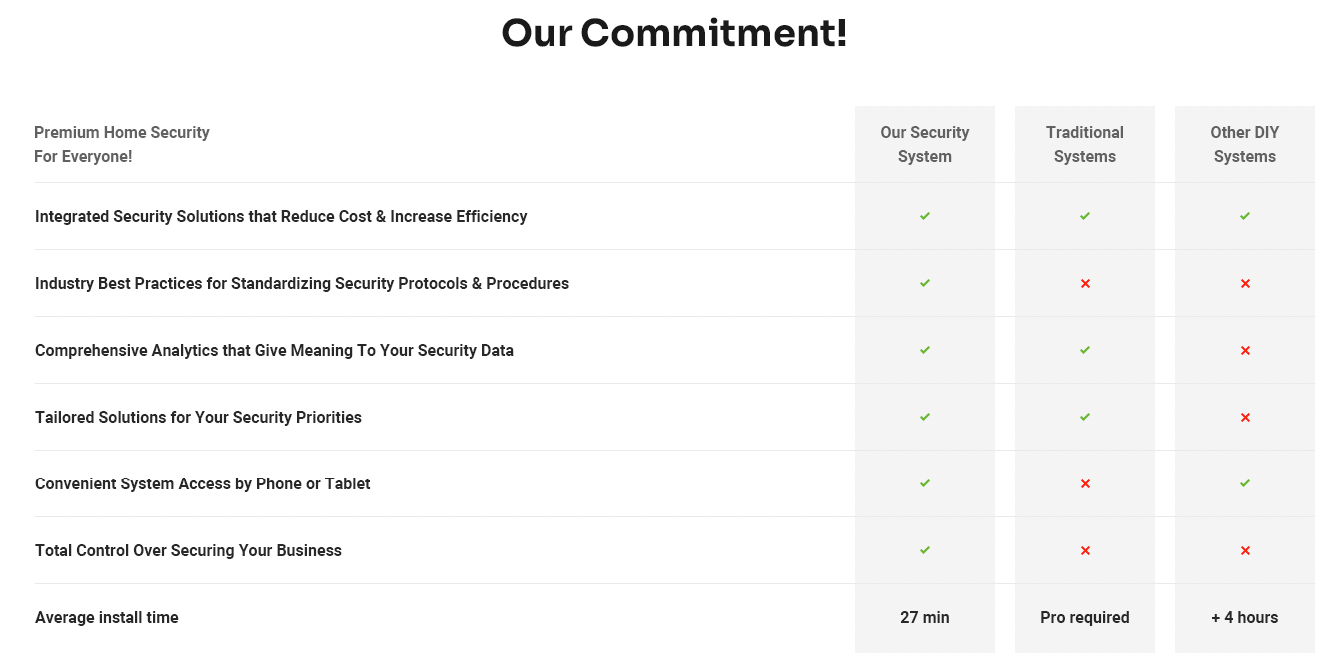Click Other DIY Systems checkmark for Integrated Security Solutions

(1245, 216)
